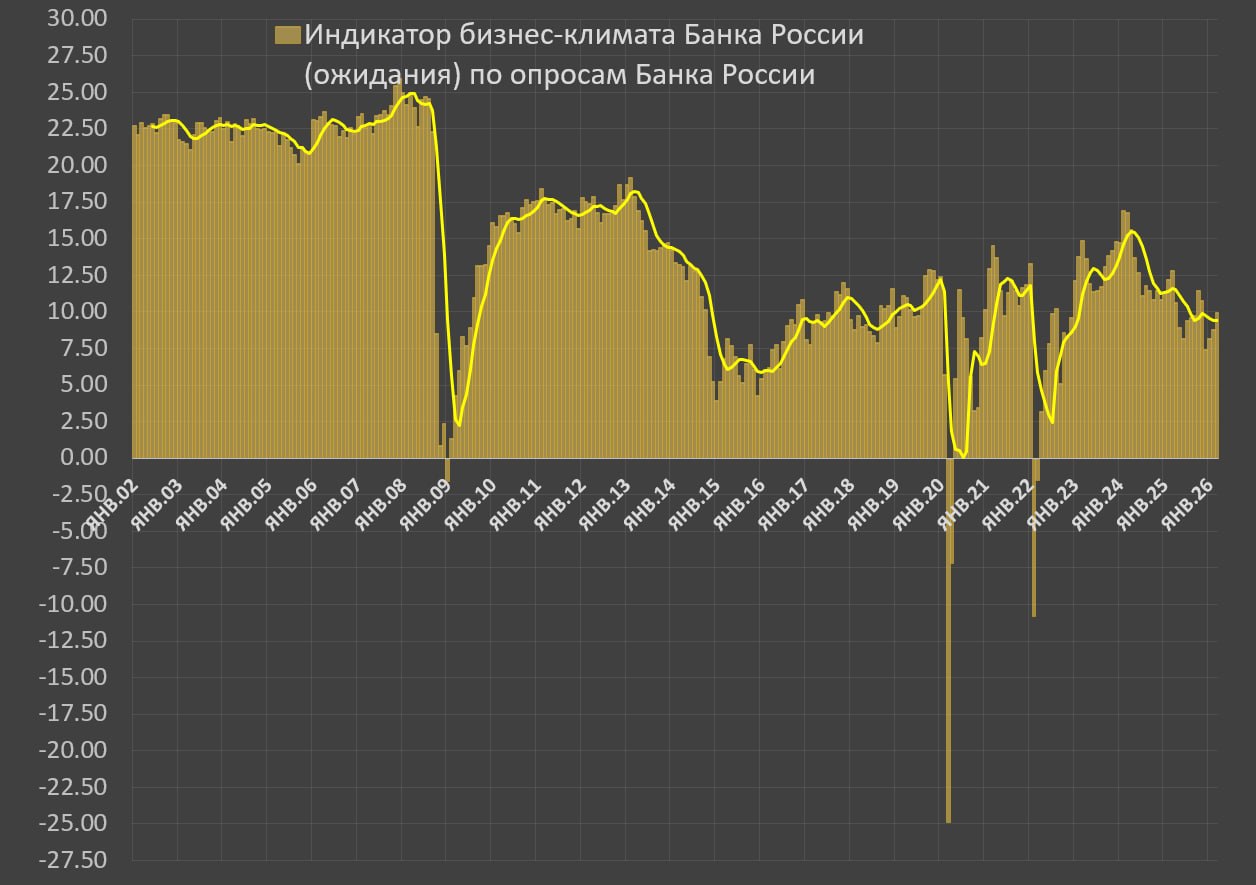Click the yellow line's trough in 2009
Image resolution: width=1256 pixels, height=885 pixels.
(x=459, y=426)
